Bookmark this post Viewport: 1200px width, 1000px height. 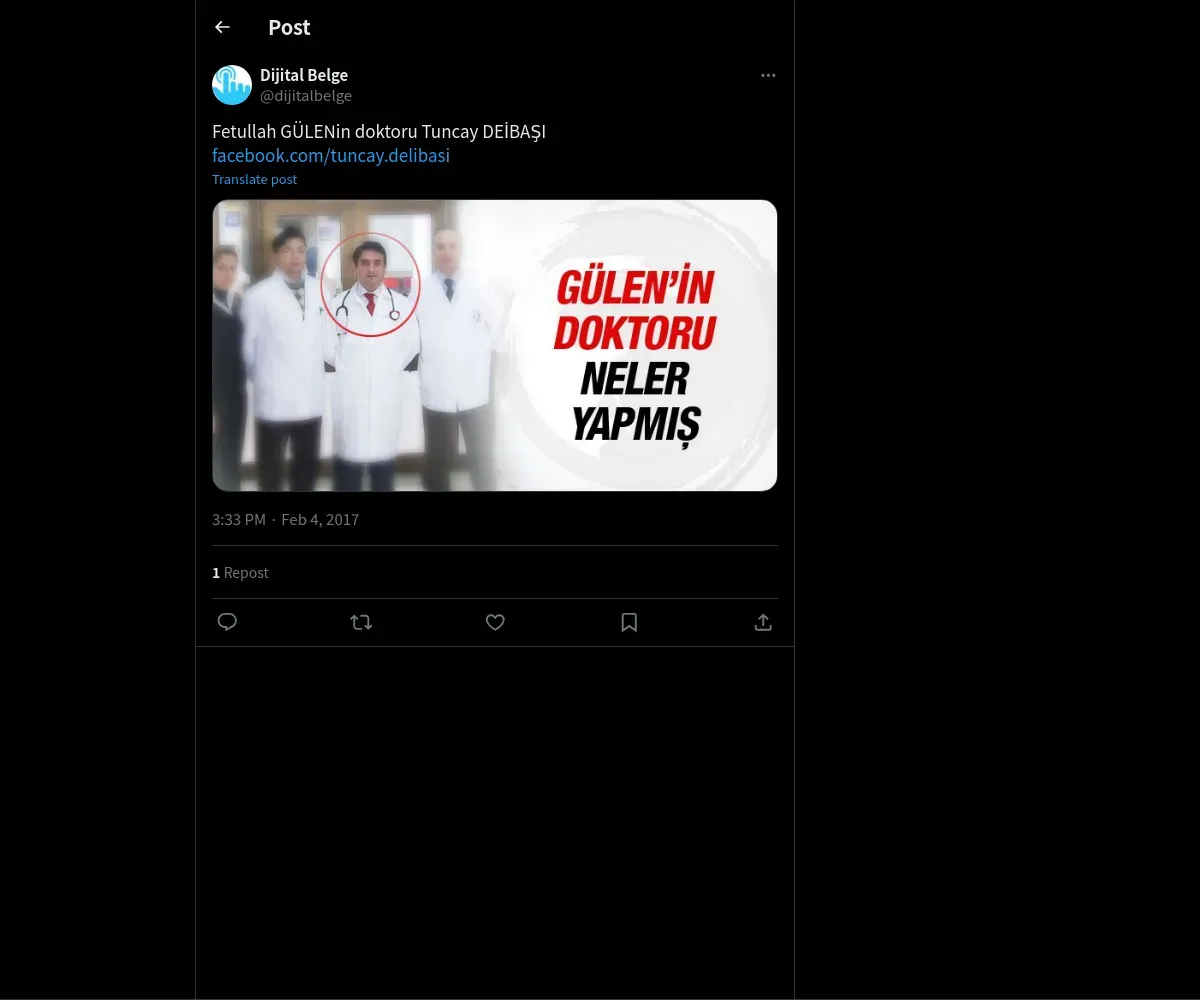629,622
